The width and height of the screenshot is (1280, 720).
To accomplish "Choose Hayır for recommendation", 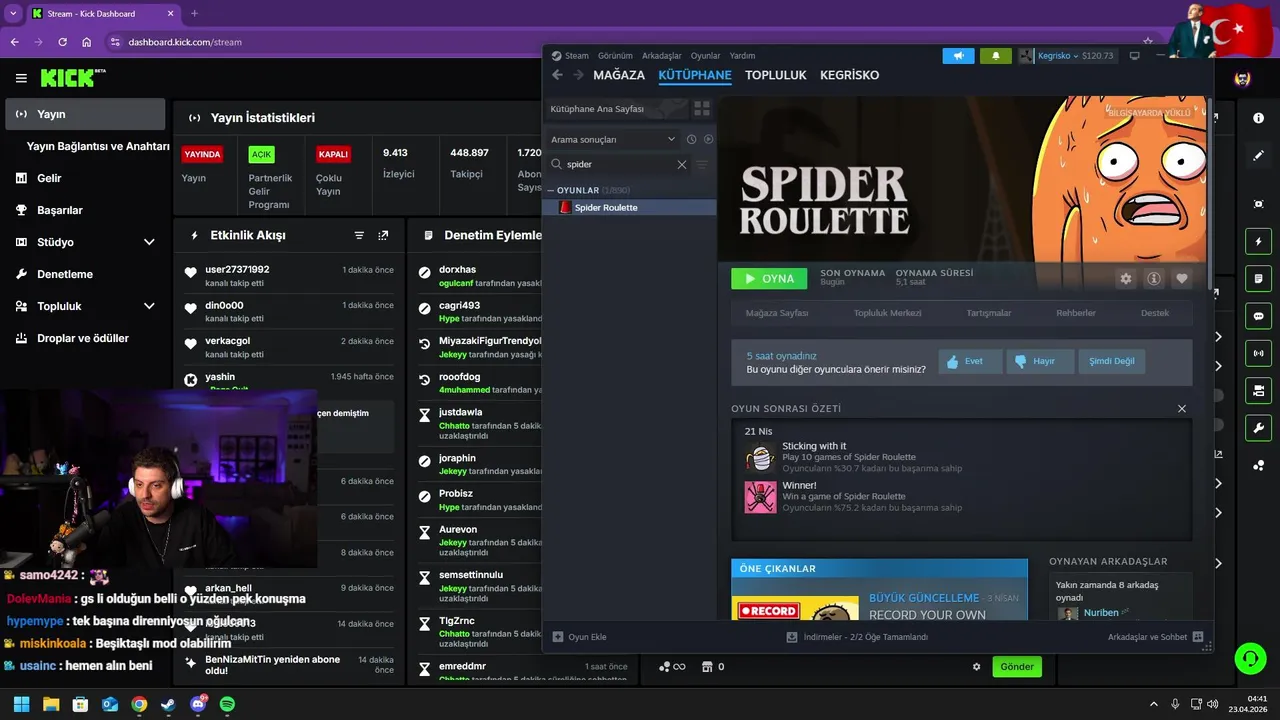I will pyautogui.click(x=1040, y=361).
